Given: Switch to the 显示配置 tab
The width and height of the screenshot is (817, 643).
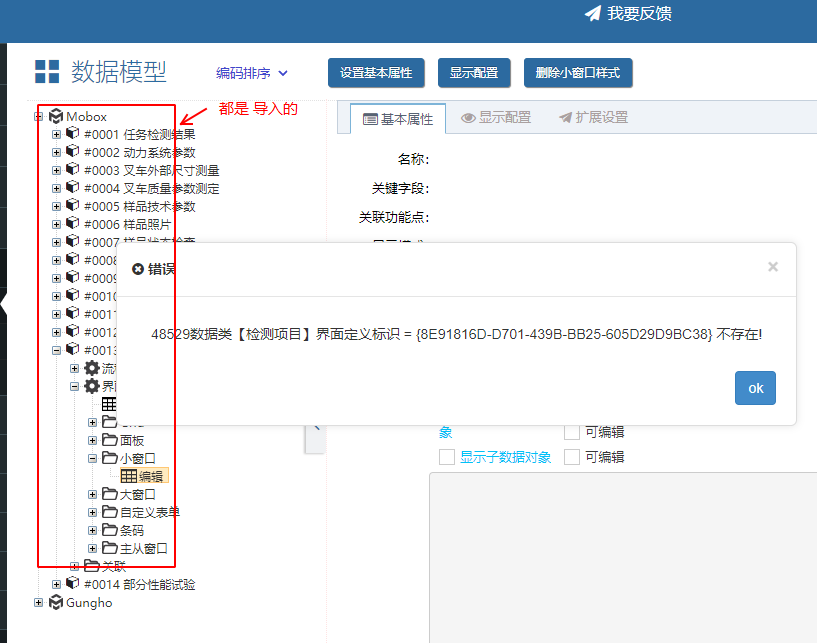Looking at the screenshot, I should [496, 118].
